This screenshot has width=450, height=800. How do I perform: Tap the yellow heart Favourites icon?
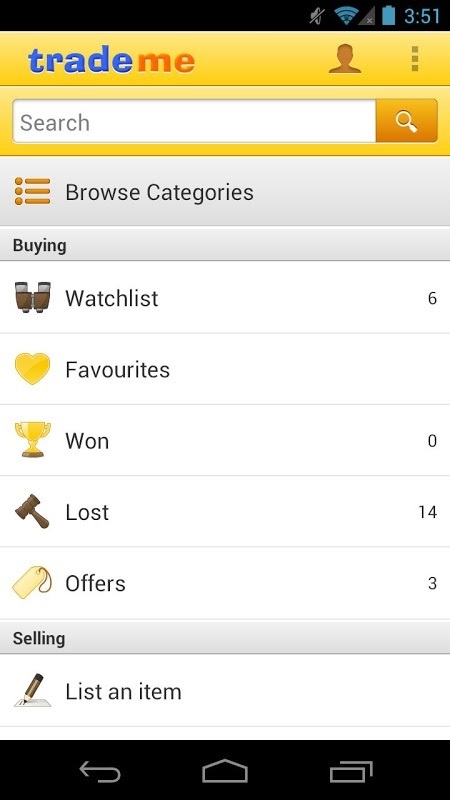(33, 369)
